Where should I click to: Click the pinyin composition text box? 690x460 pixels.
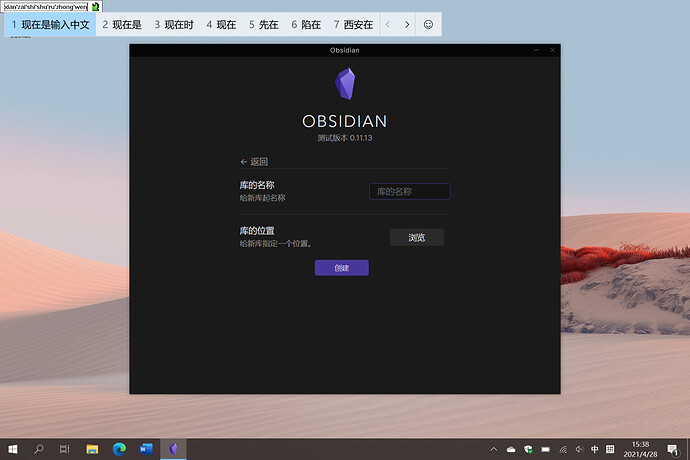coord(45,7)
